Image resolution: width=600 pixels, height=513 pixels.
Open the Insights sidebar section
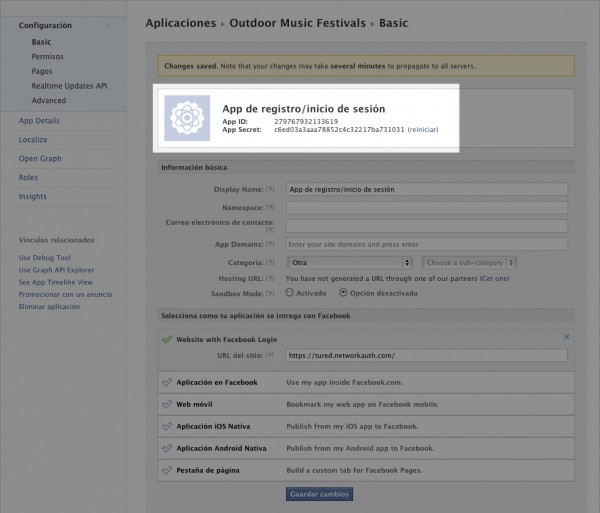(33, 196)
